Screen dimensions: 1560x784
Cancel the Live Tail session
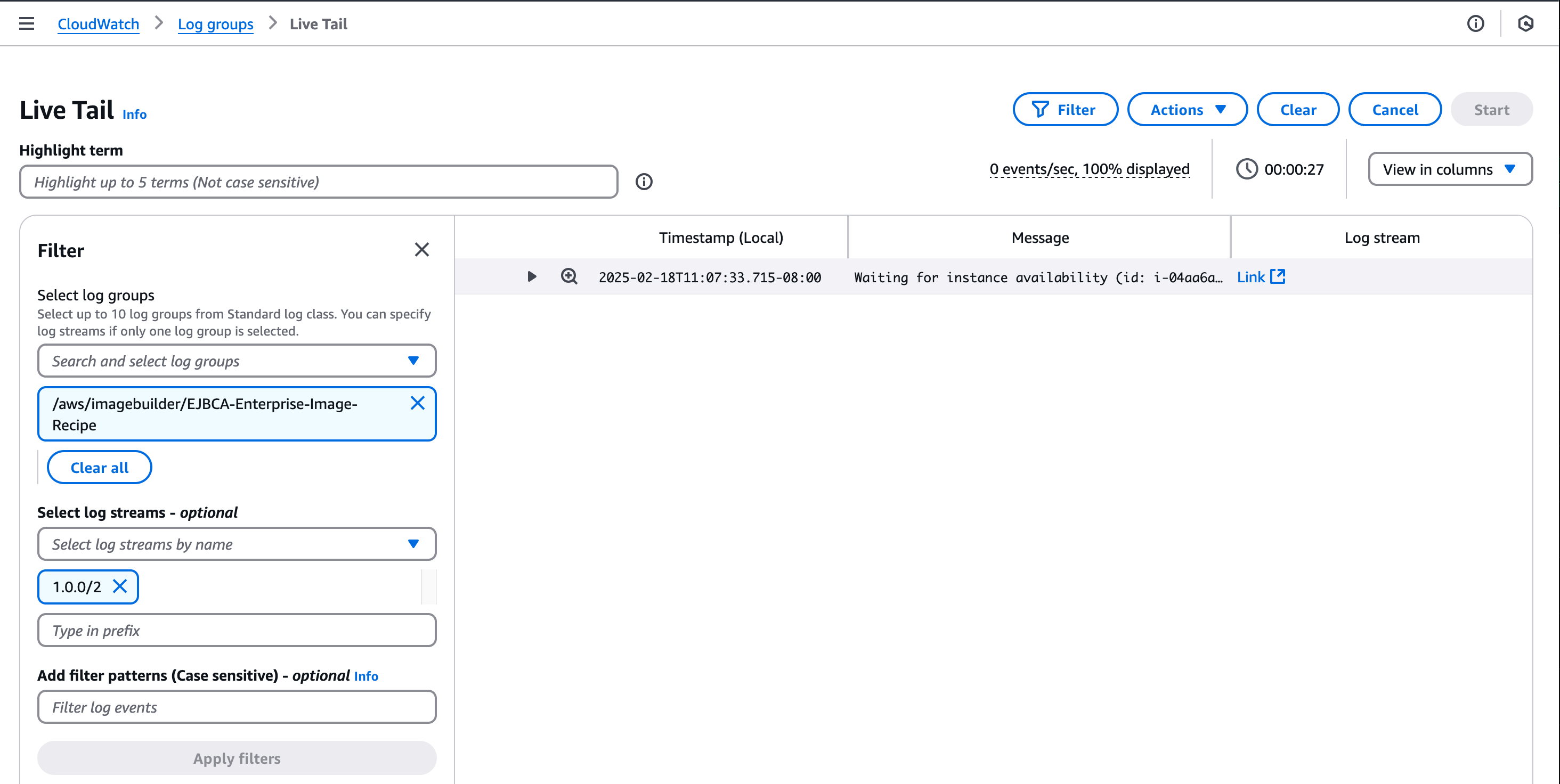(x=1394, y=110)
